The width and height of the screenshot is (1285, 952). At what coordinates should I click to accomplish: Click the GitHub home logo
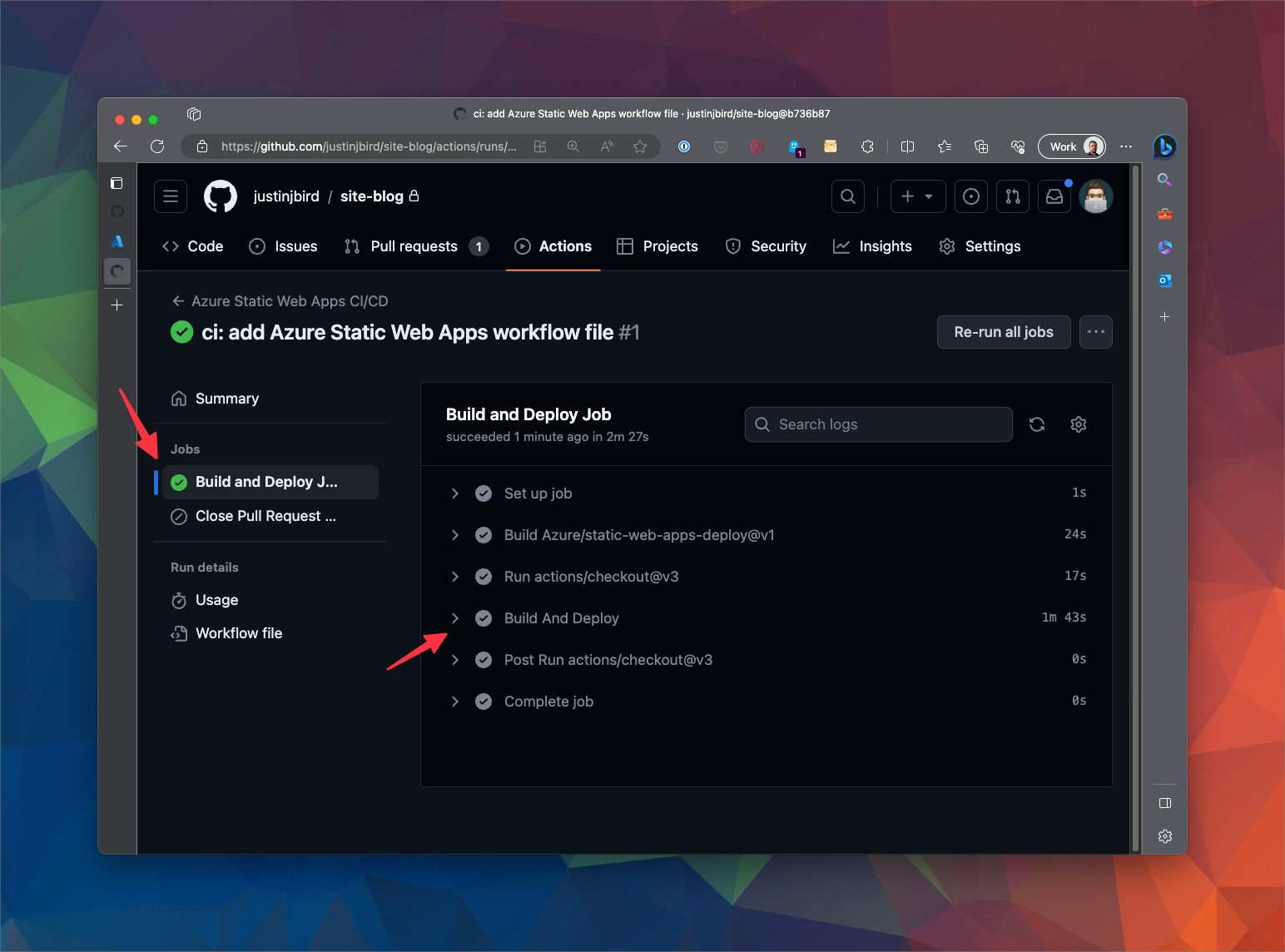220,196
